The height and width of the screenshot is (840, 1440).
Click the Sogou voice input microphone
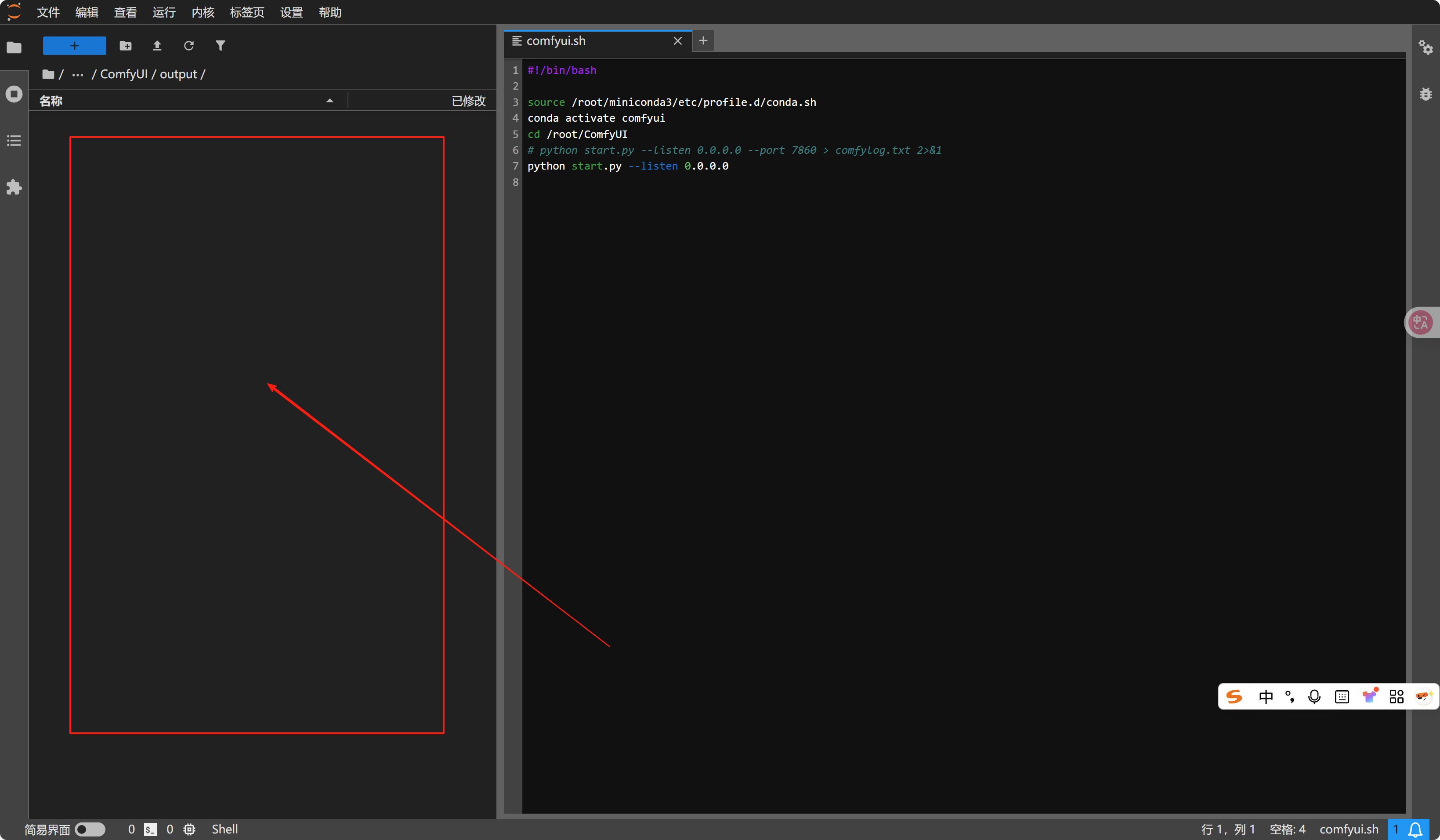pos(1314,697)
